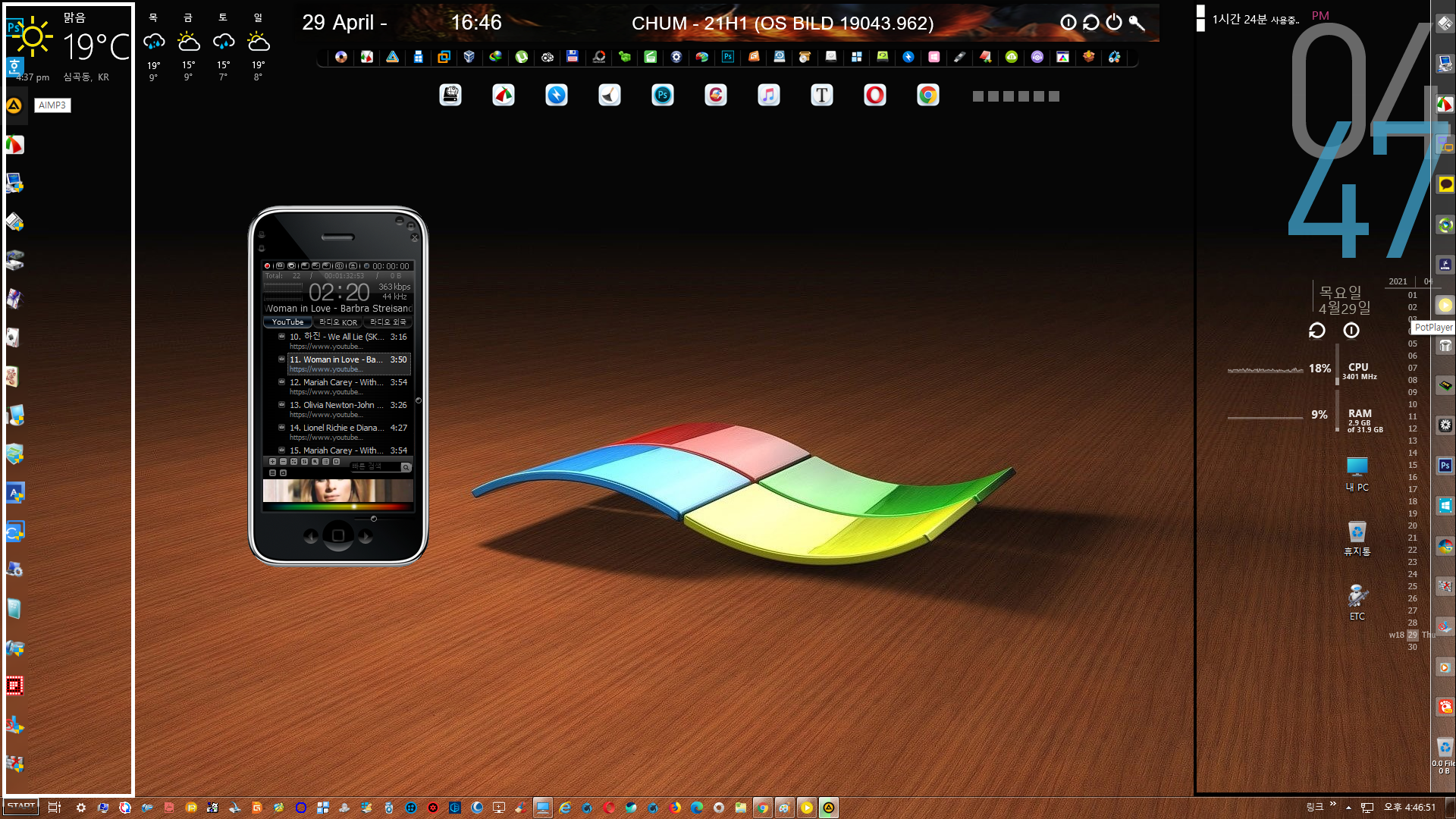Open the broom cleaner icon in center dock
This screenshot has height=819, width=1456.
(x=610, y=95)
